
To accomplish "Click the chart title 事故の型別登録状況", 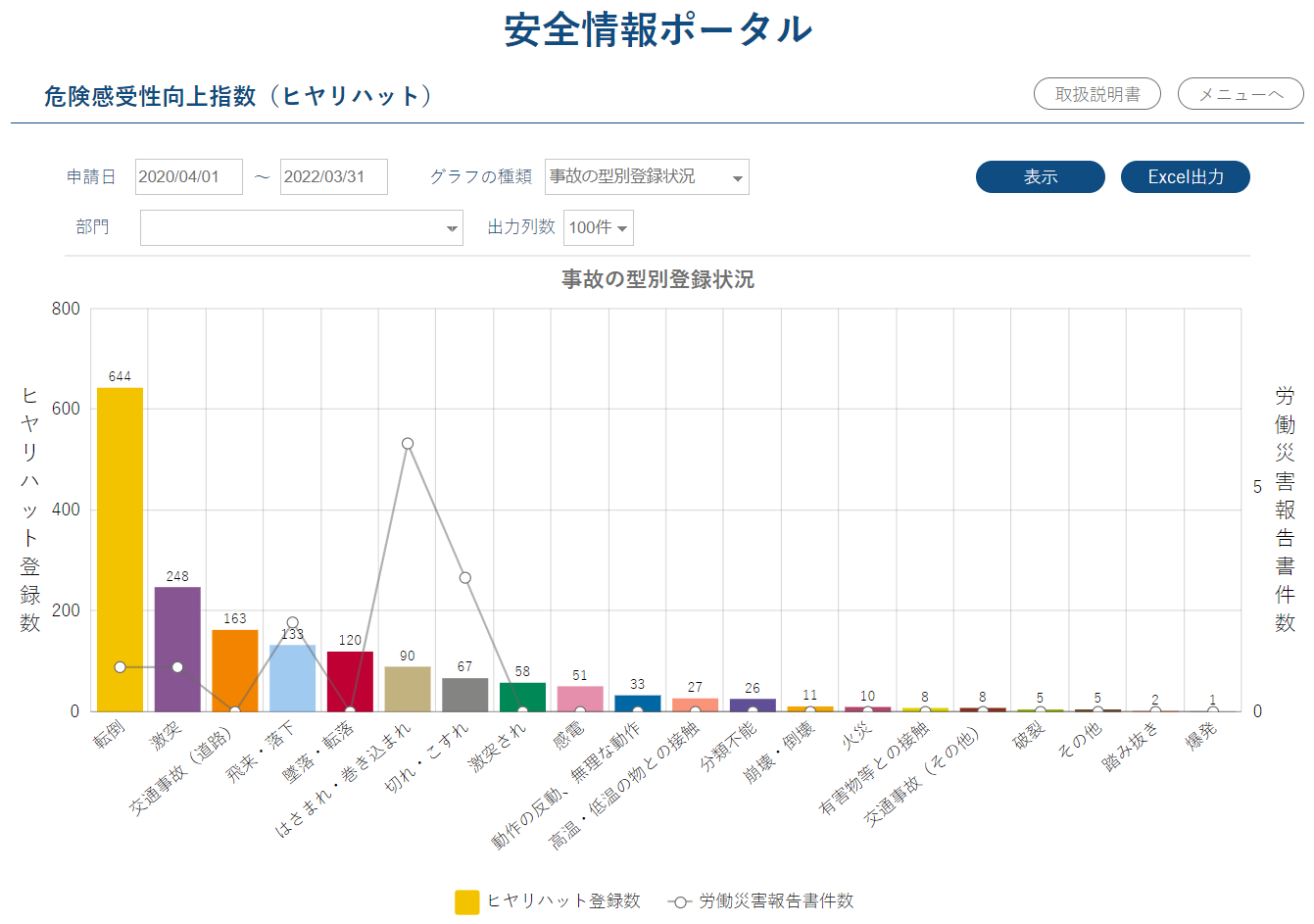I will click(x=657, y=279).
